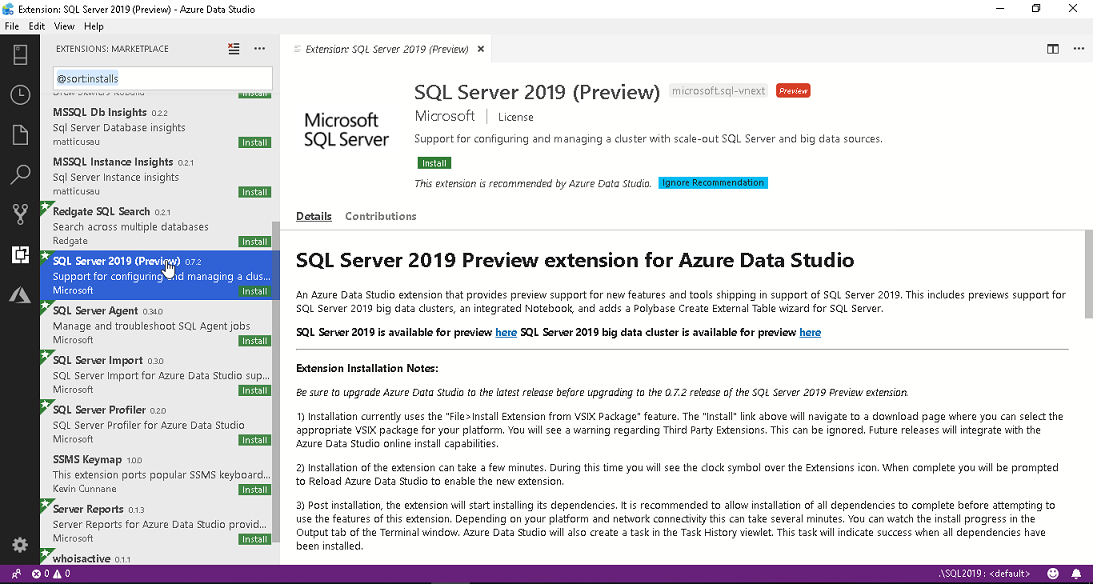
Task: Switch to the Contributions tab
Action: pos(380,216)
